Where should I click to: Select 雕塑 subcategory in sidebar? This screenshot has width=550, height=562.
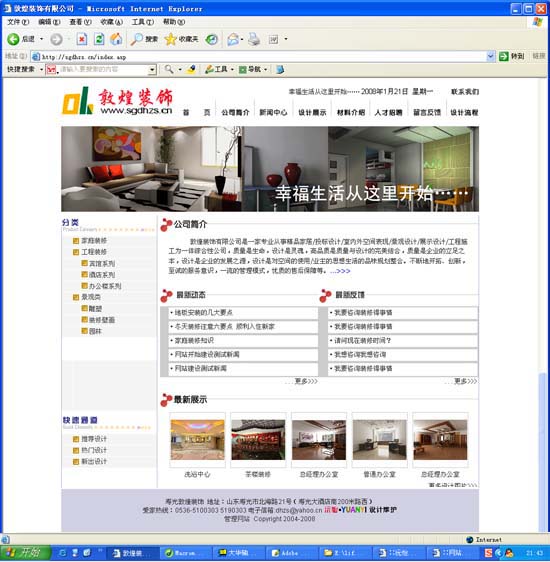point(95,309)
